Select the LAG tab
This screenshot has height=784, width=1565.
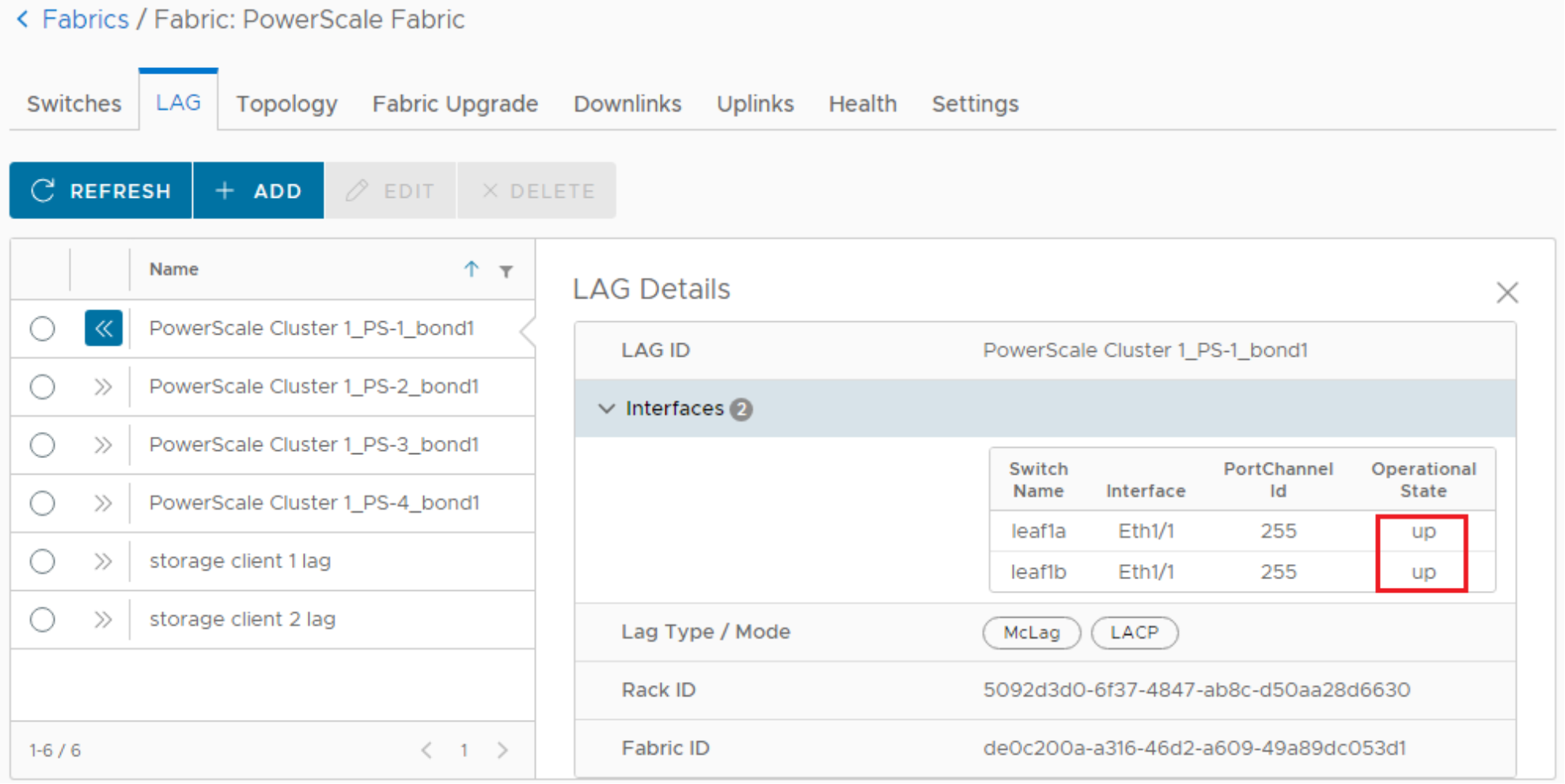coord(178,102)
